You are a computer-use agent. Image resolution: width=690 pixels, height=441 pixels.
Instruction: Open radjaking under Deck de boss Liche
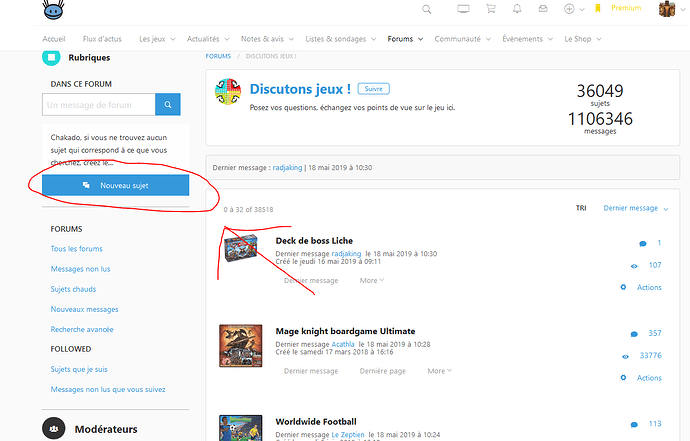[x=346, y=254]
